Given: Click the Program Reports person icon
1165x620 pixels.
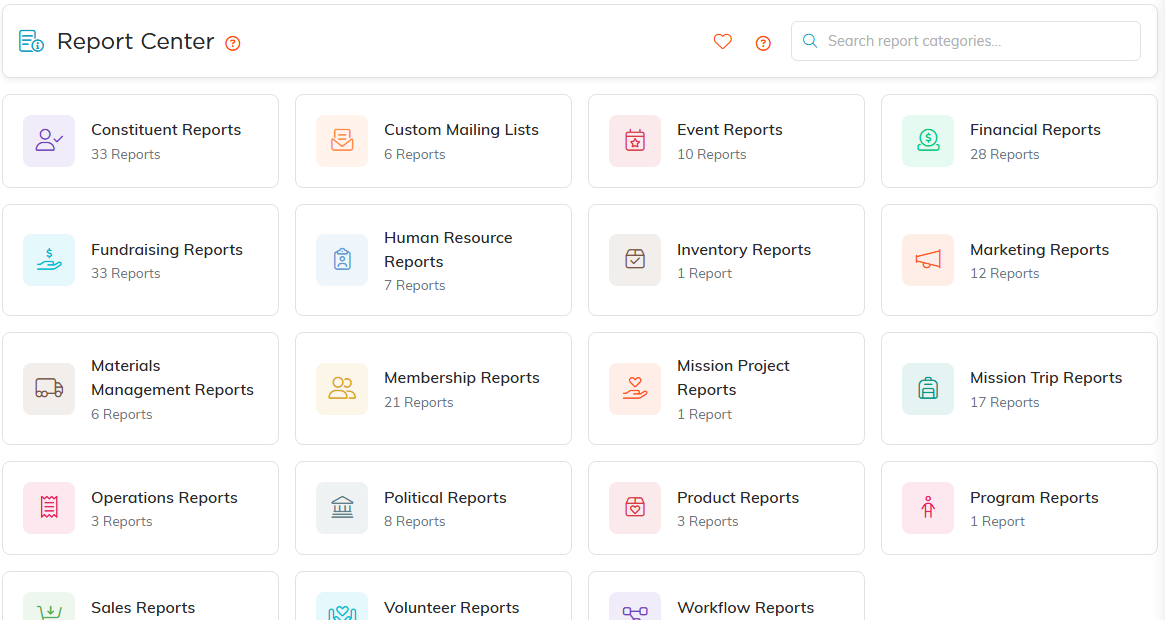Looking at the screenshot, I should (x=928, y=508).
